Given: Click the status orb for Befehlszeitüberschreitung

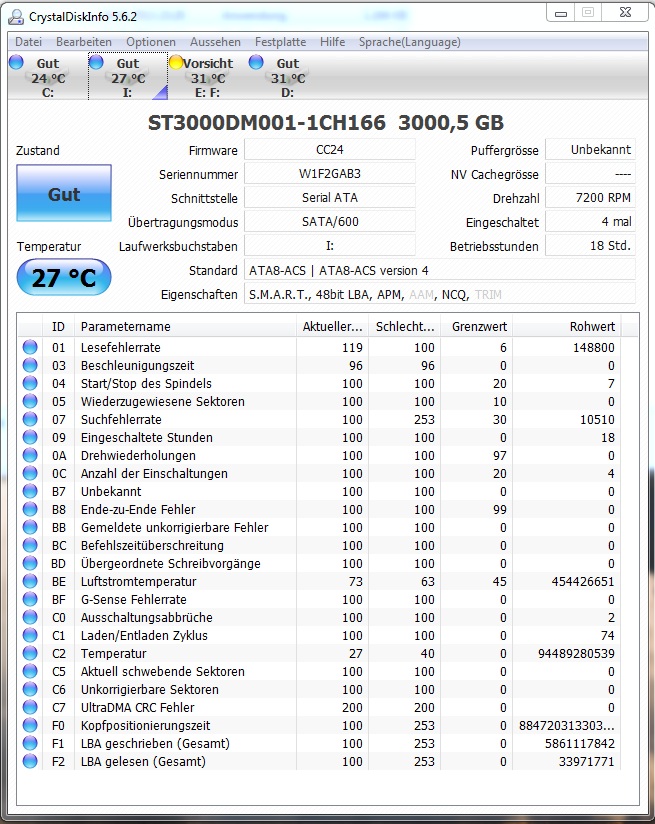Looking at the screenshot, I should pos(30,545).
